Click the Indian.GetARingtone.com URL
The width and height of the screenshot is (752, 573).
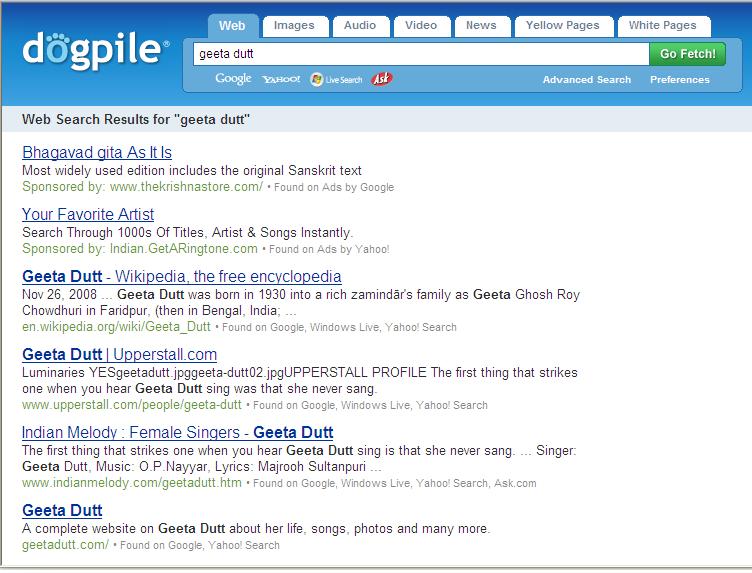coord(184,249)
